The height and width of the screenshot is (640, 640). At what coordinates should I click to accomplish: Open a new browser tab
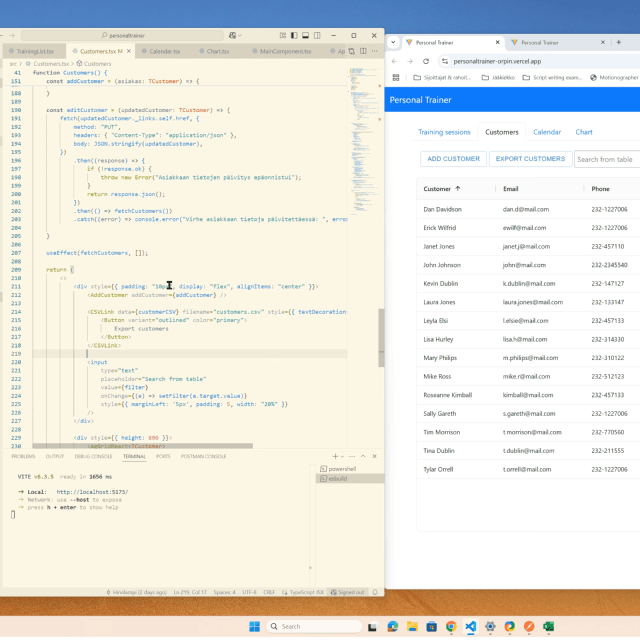pos(620,43)
